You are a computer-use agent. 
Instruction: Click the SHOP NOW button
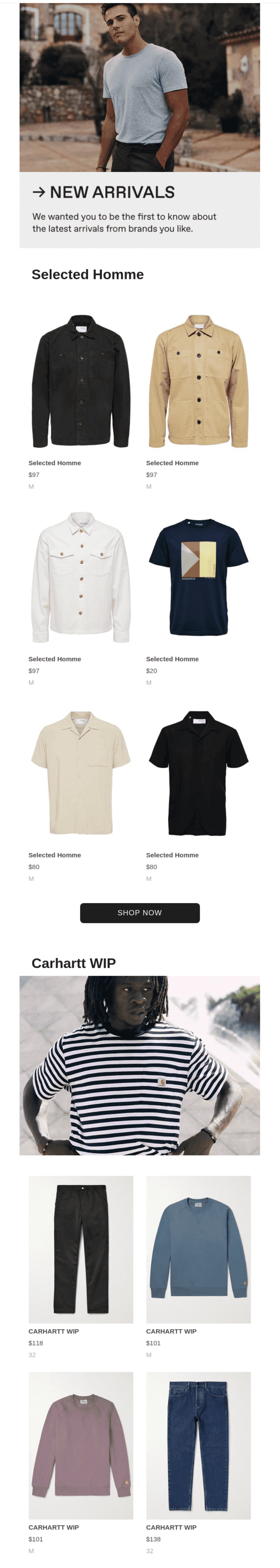139,912
